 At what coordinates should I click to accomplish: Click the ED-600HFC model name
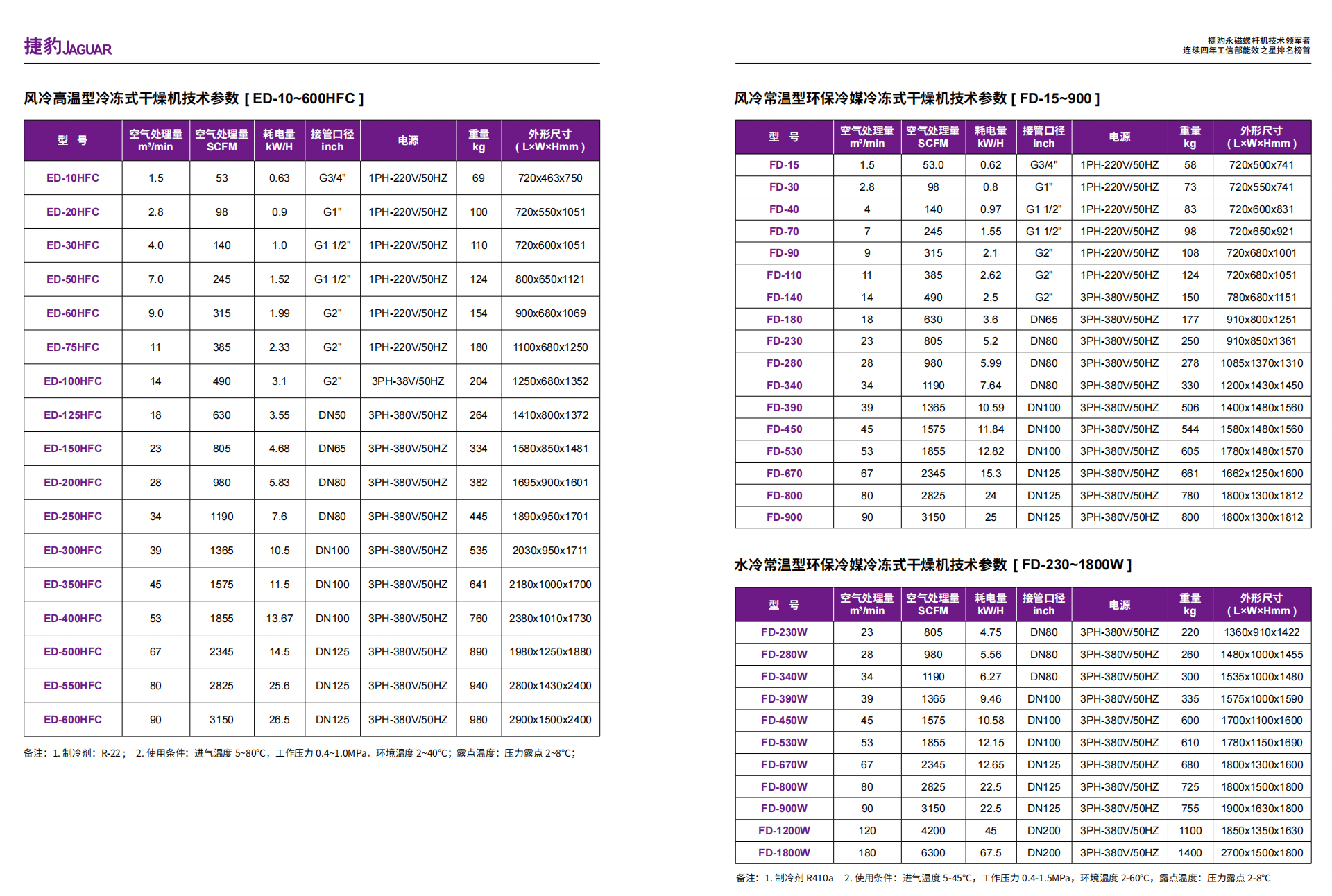tap(73, 720)
